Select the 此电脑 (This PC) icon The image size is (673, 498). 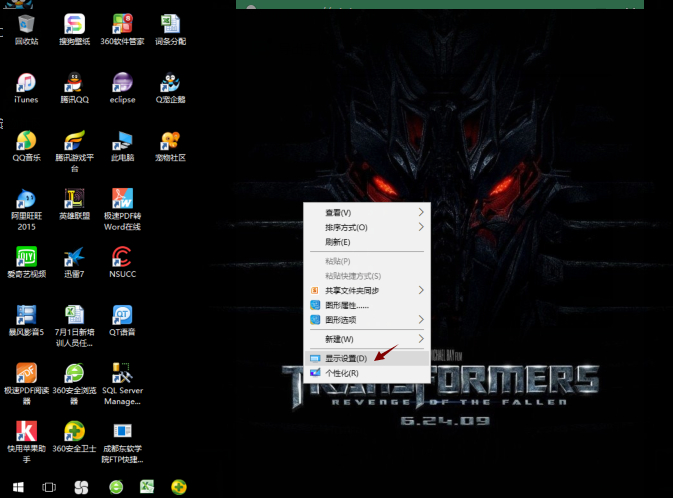(x=122, y=146)
